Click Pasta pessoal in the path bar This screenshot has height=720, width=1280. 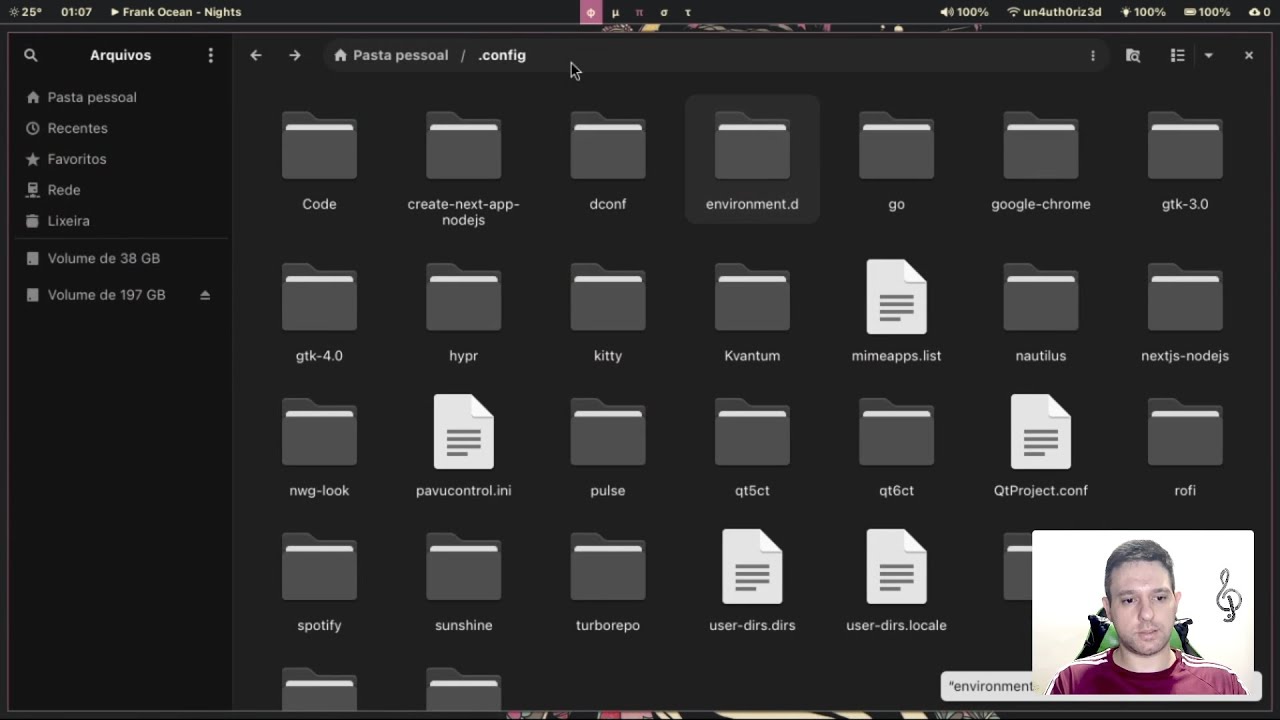click(x=391, y=55)
